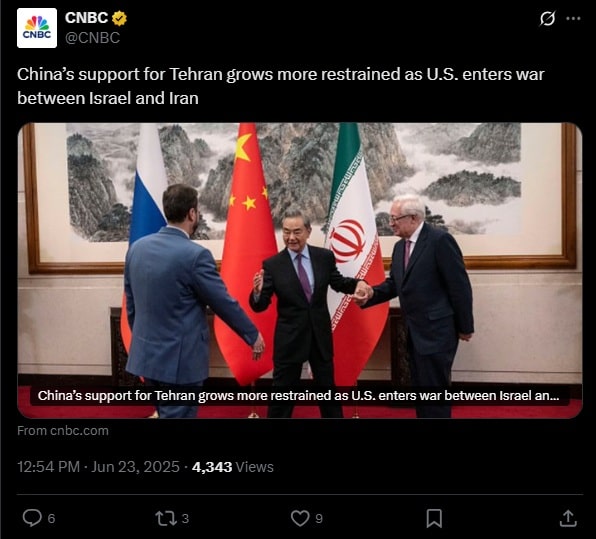Click the tweet text about China's support for Tehran
Image resolution: width=596 pixels, height=539 pixels.
click(281, 86)
